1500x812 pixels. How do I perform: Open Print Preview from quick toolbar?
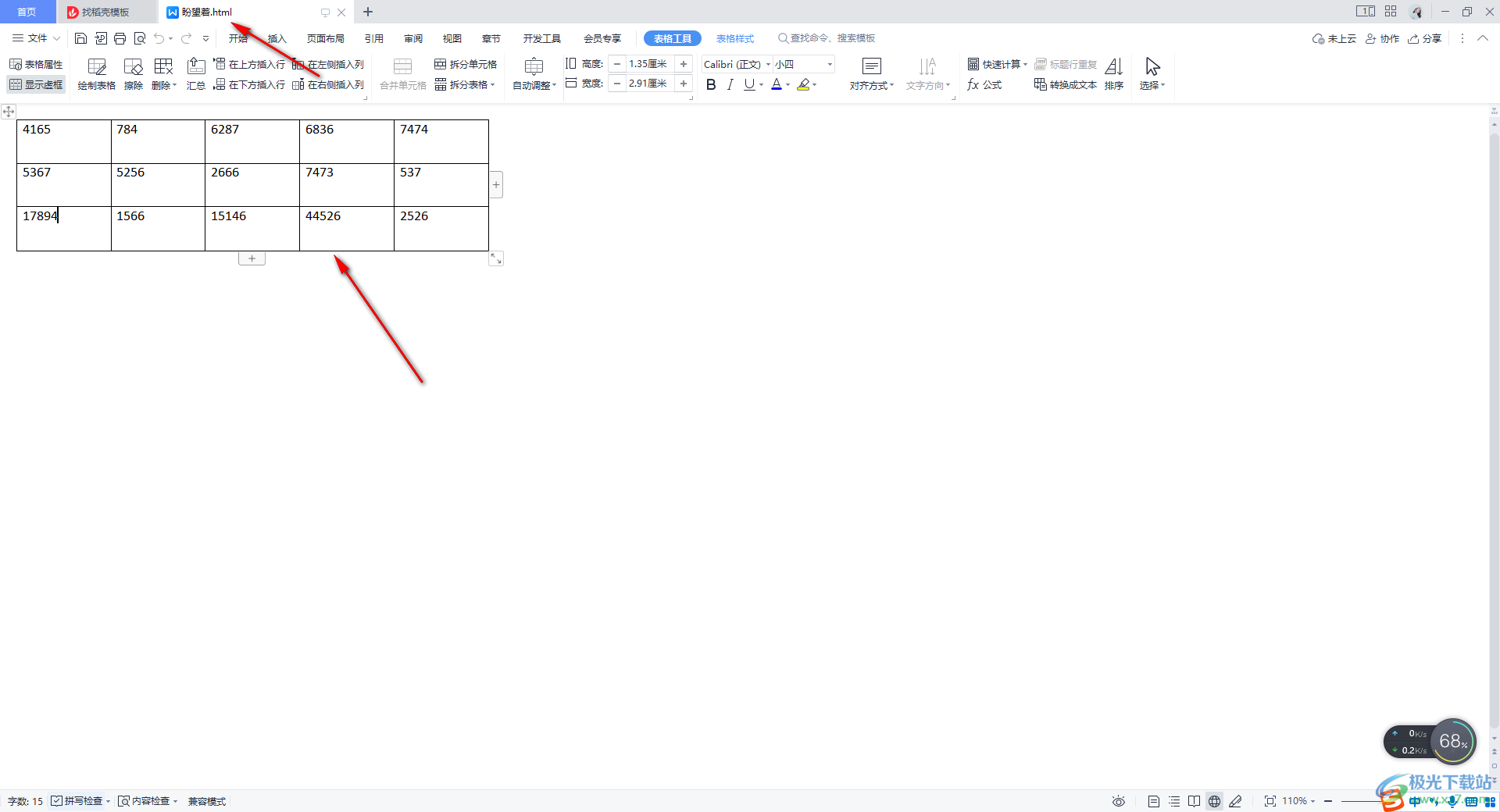pyautogui.click(x=140, y=38)
